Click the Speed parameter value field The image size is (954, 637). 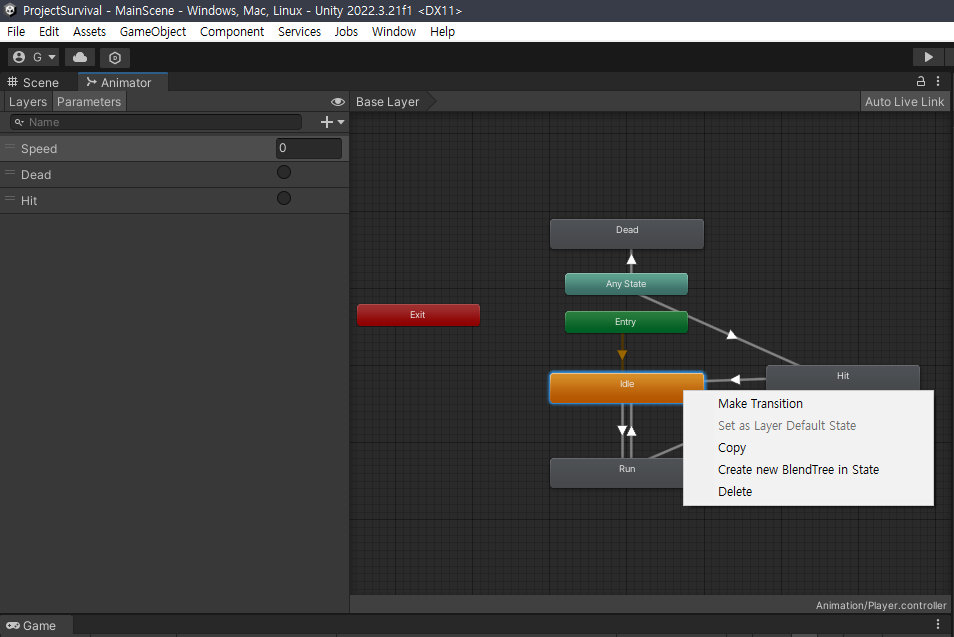pos(309,148)
